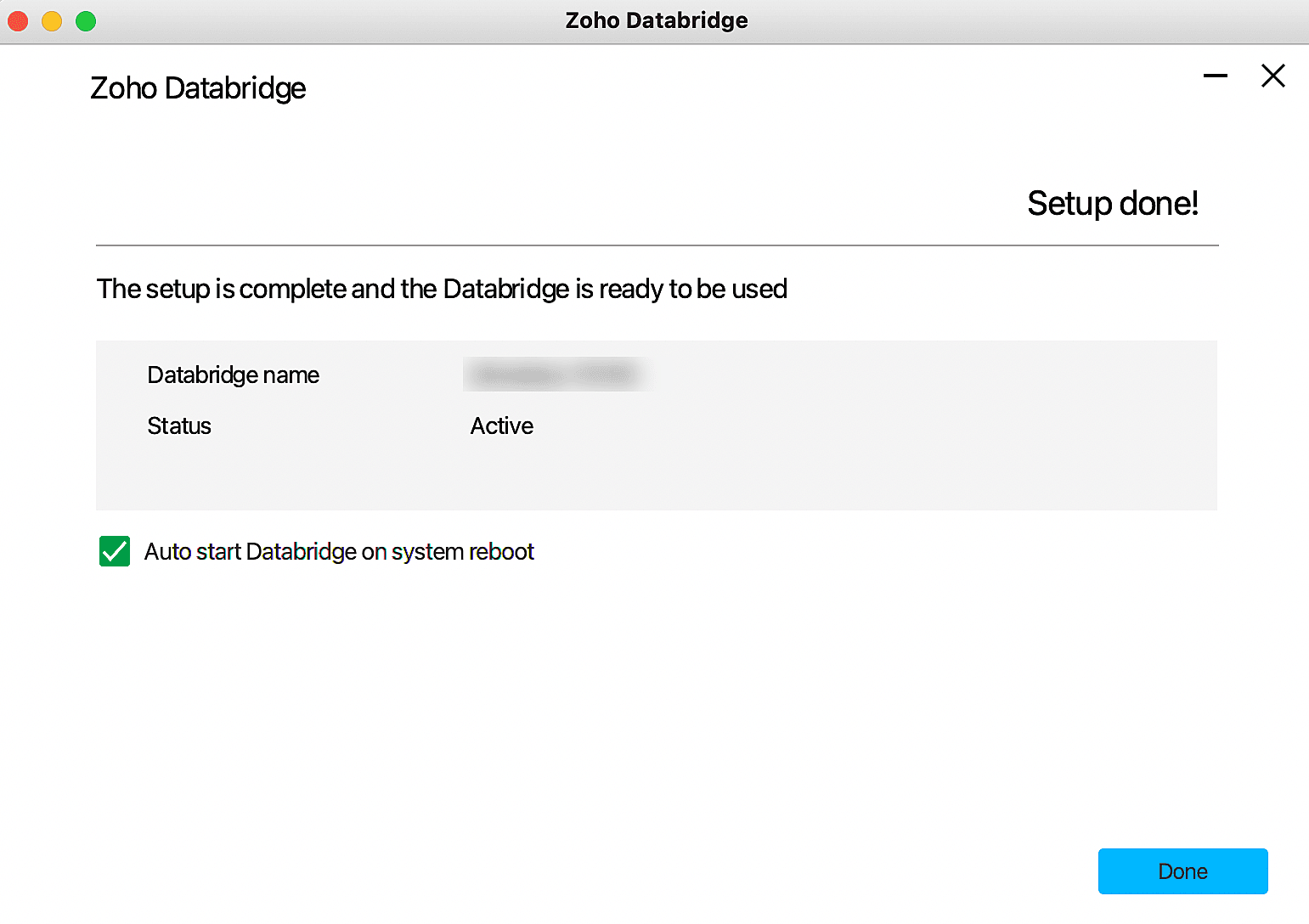Click the blank area left of Done button

click(765, 871)
